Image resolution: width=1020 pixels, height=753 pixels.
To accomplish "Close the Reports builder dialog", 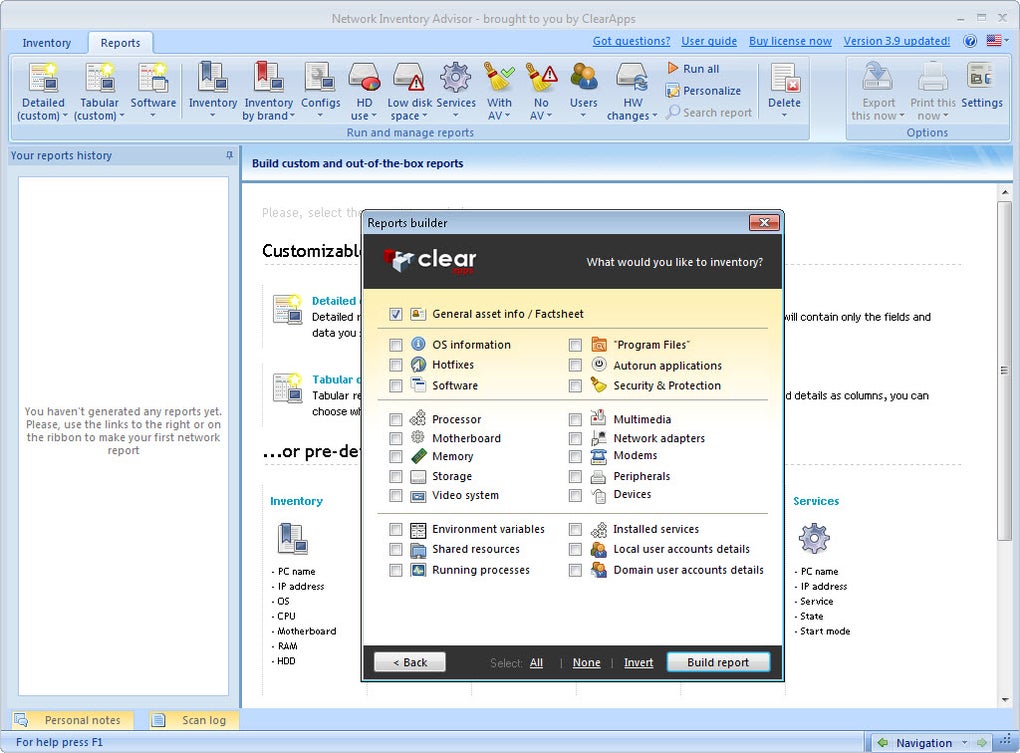I will (x=764, y=222).
